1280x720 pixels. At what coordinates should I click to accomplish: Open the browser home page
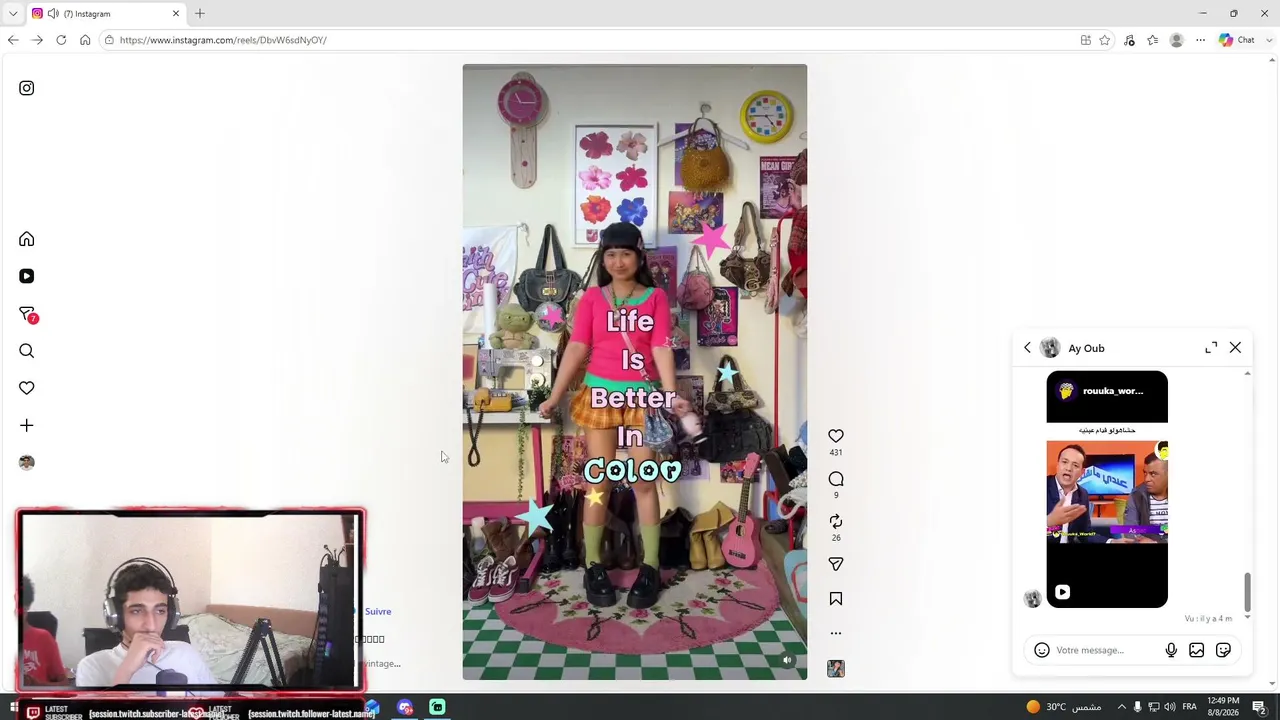(85, 40)
